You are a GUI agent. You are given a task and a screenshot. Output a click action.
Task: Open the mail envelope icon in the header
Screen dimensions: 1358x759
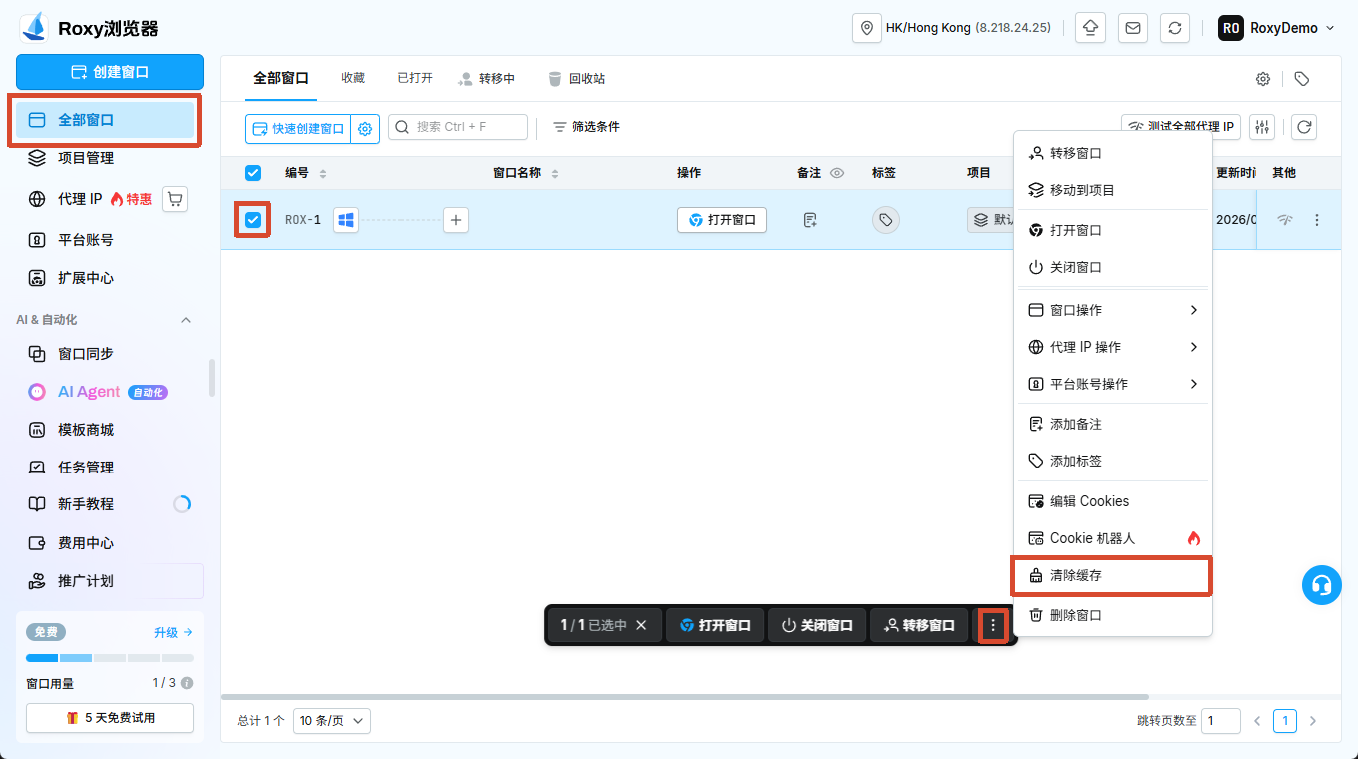[1133, 28]
